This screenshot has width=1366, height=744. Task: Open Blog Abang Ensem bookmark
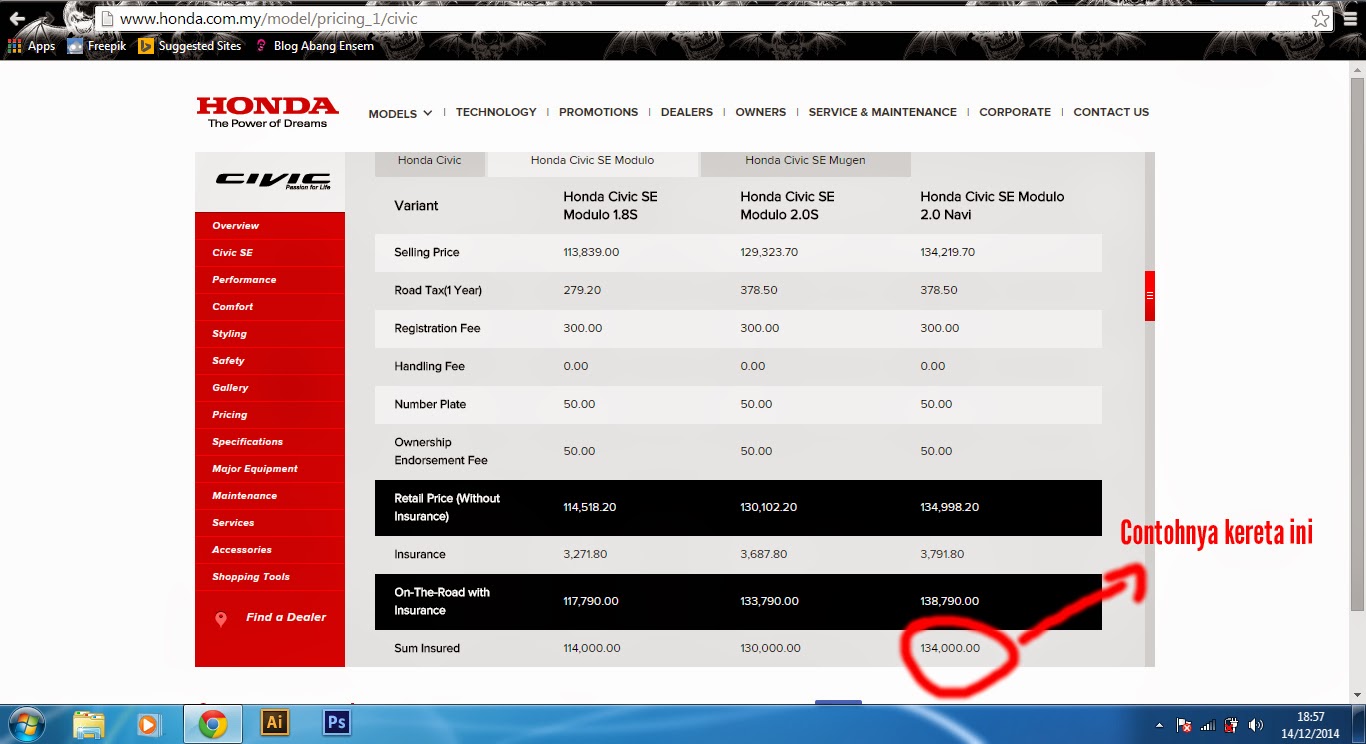(315, 46)
